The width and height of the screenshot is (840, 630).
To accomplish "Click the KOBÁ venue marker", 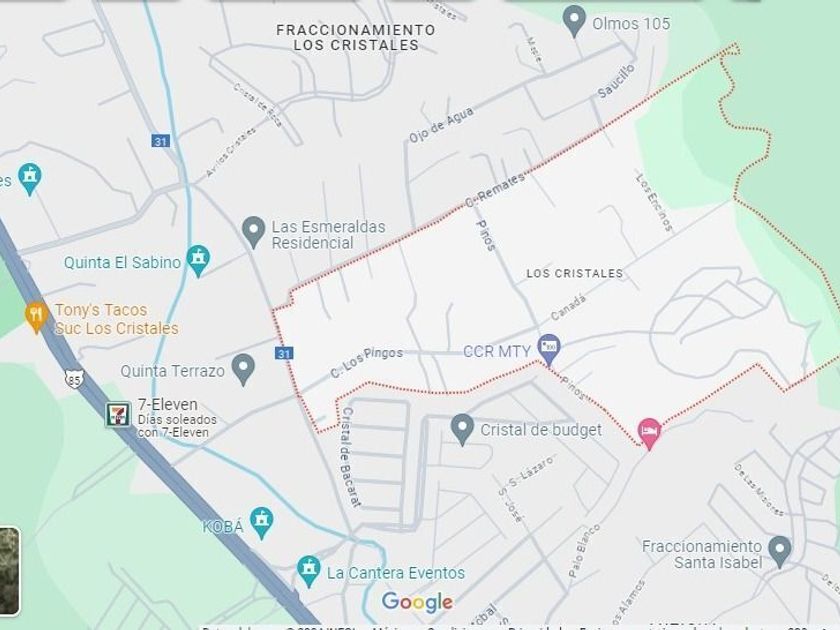I will point(261,523).
